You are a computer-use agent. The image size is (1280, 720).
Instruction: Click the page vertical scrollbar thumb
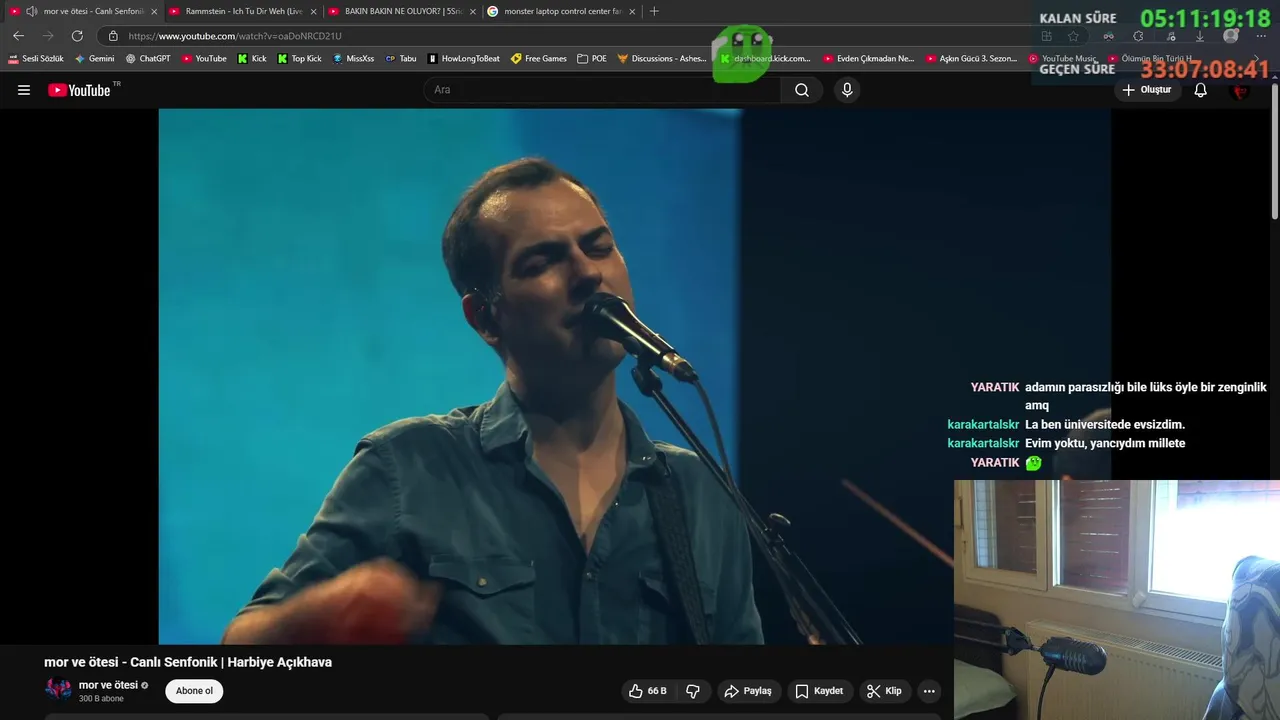[x=1274, y=150]
